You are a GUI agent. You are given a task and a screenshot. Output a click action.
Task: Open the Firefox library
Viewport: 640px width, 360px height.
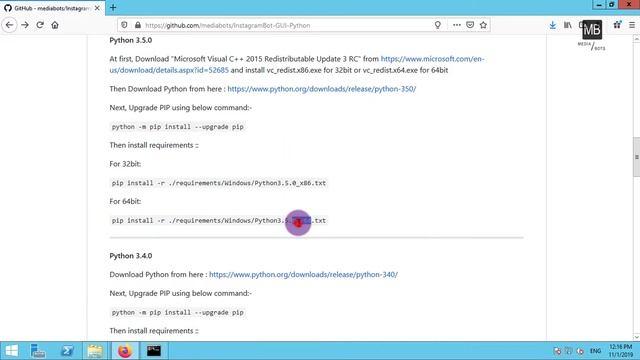click(x=568, y=25)
